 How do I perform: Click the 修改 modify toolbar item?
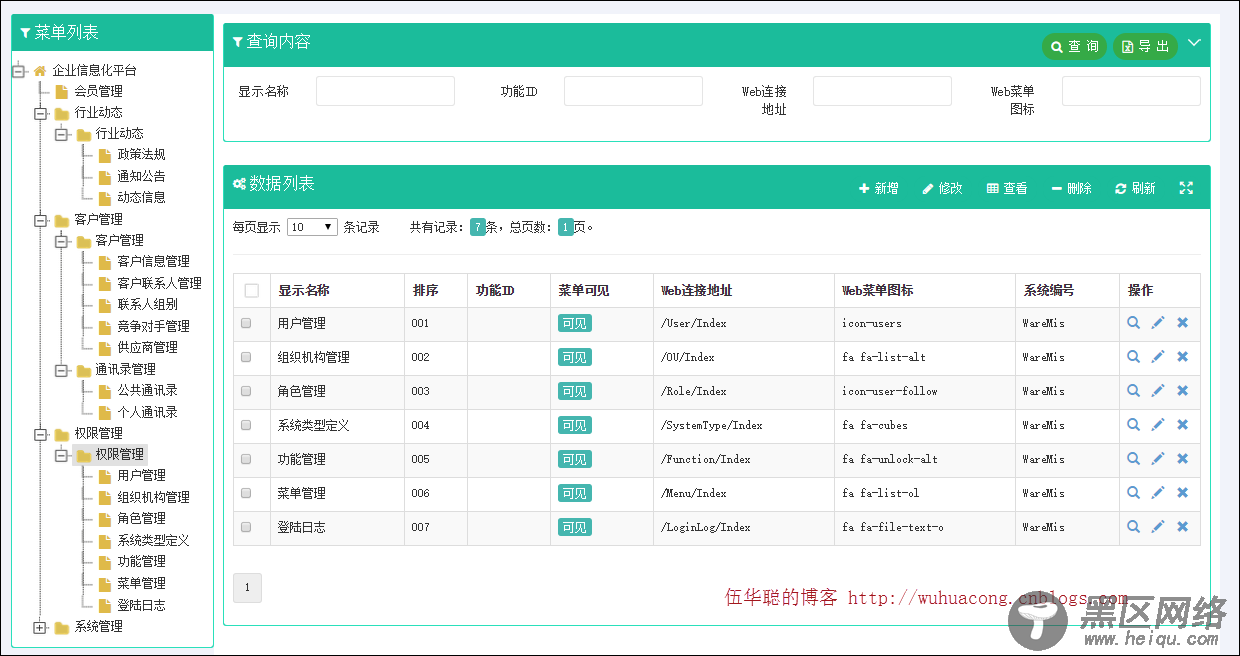pyautogui.click(x=942, y=188)
